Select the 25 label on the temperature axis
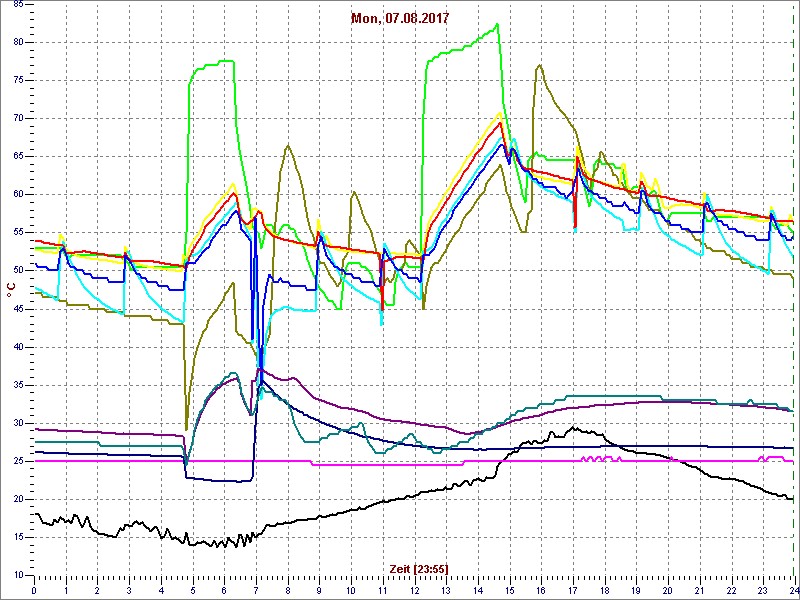 click(x=18, y=461)
